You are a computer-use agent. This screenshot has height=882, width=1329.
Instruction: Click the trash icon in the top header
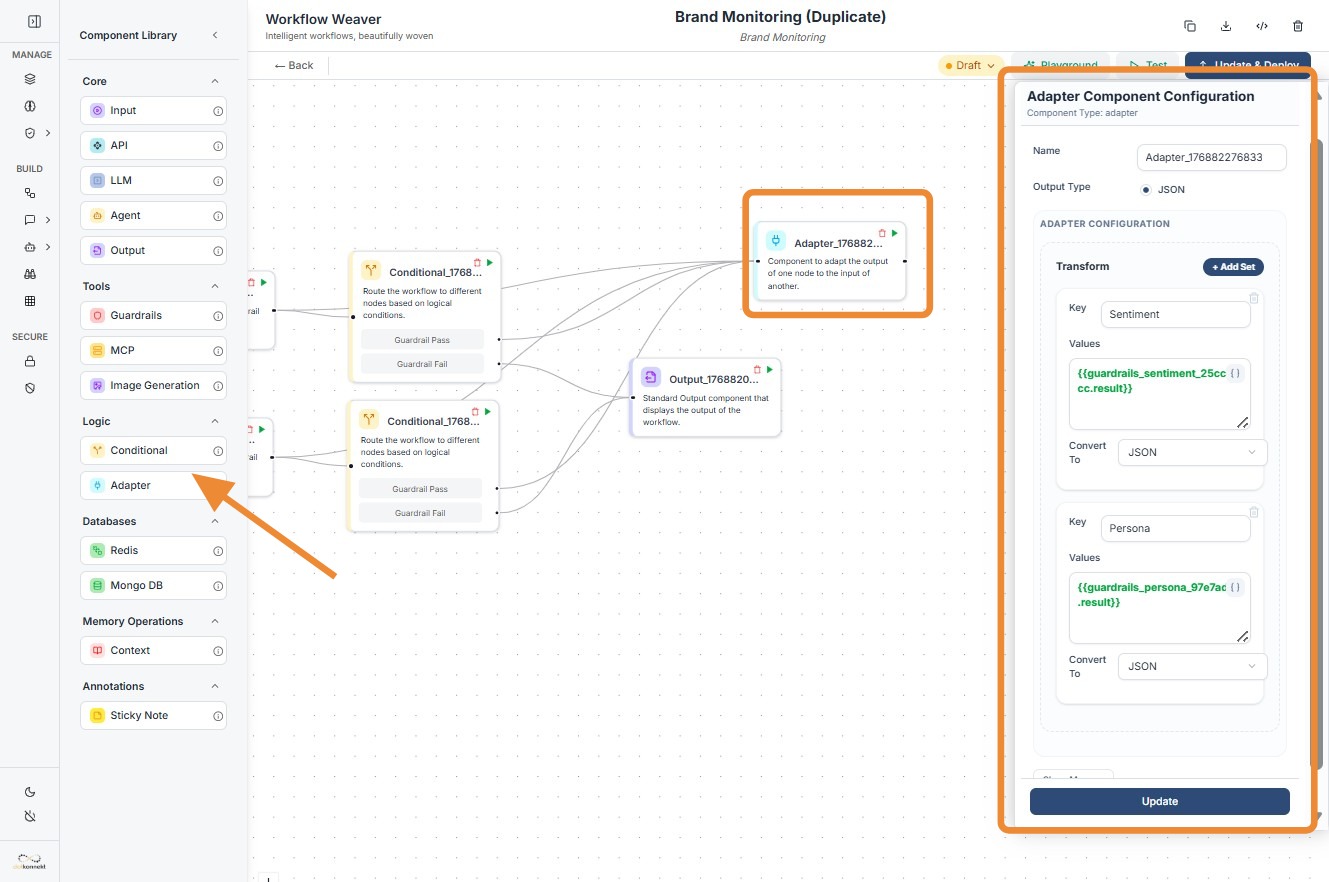1298,26
